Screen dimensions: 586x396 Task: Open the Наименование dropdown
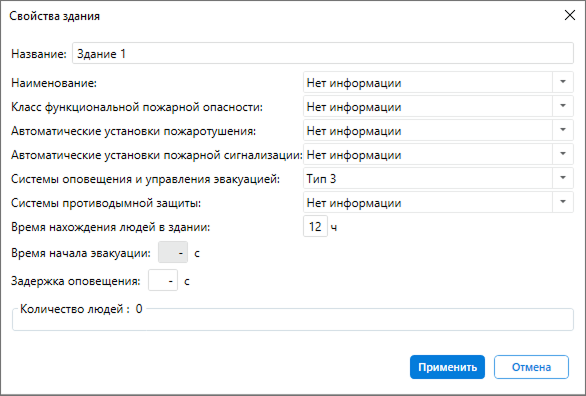coord(438,82)
